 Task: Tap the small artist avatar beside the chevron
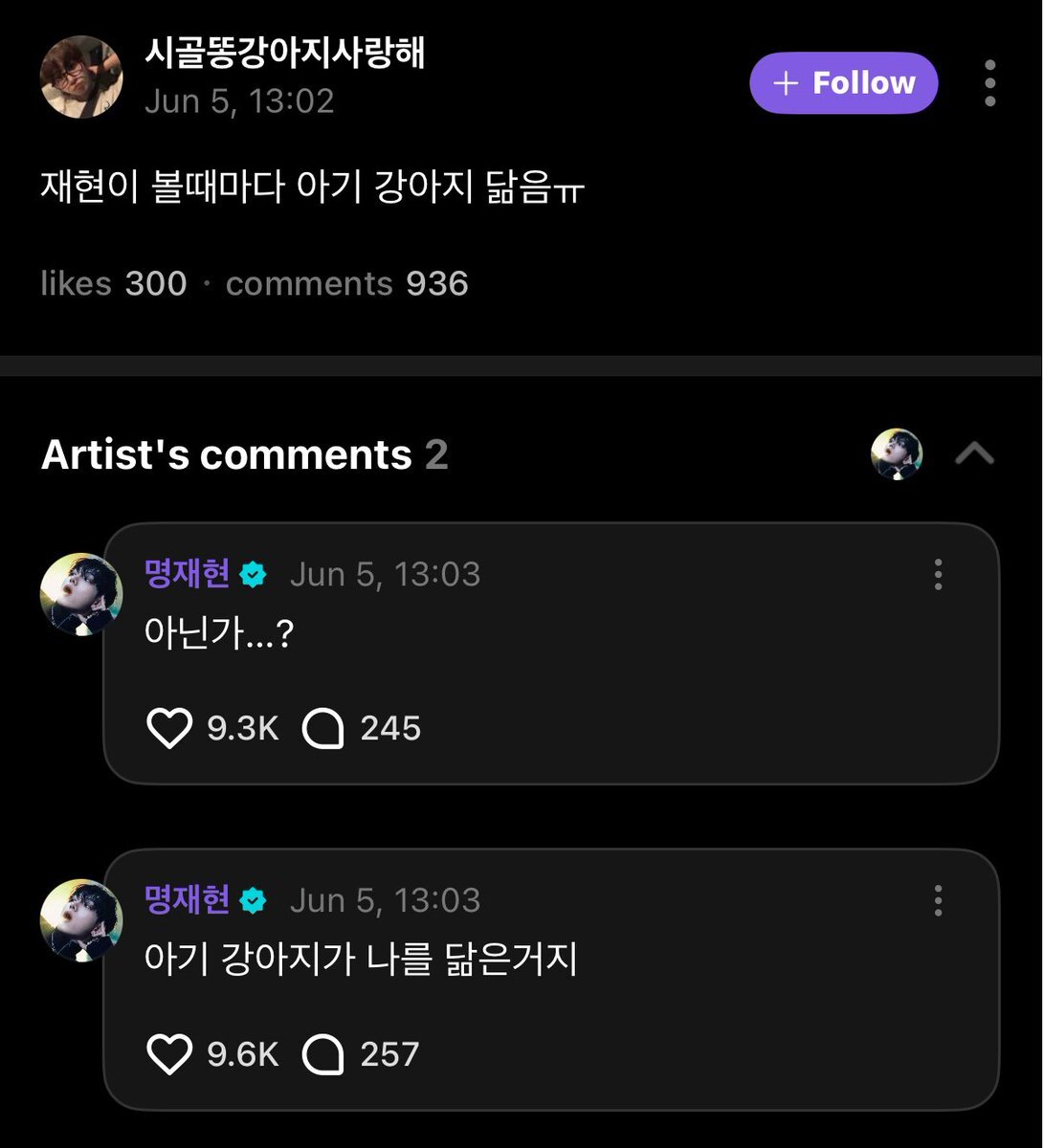point(897,453)
